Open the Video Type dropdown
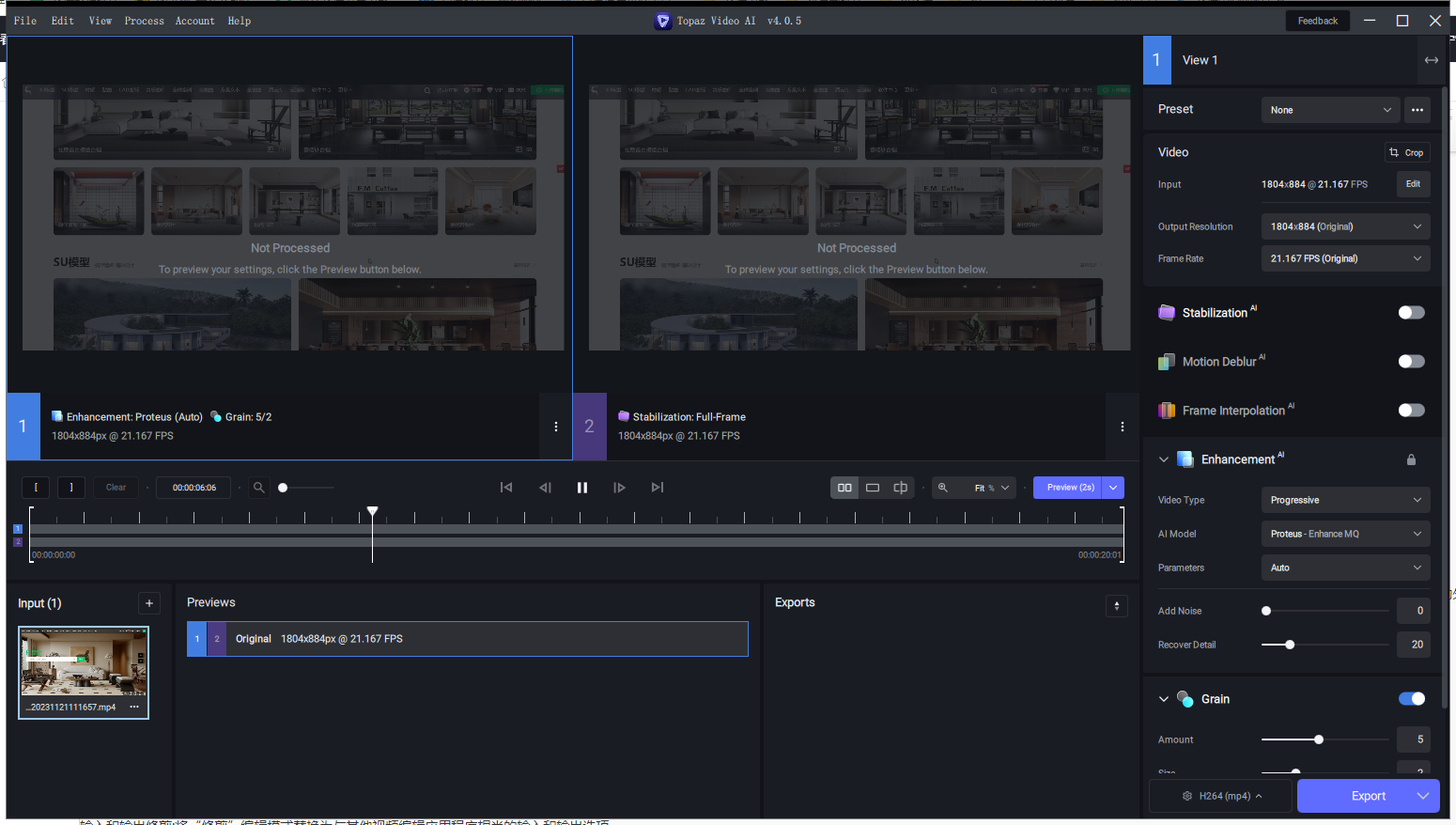This screenshot has width=1456, height=825. tap(1345, 500)
